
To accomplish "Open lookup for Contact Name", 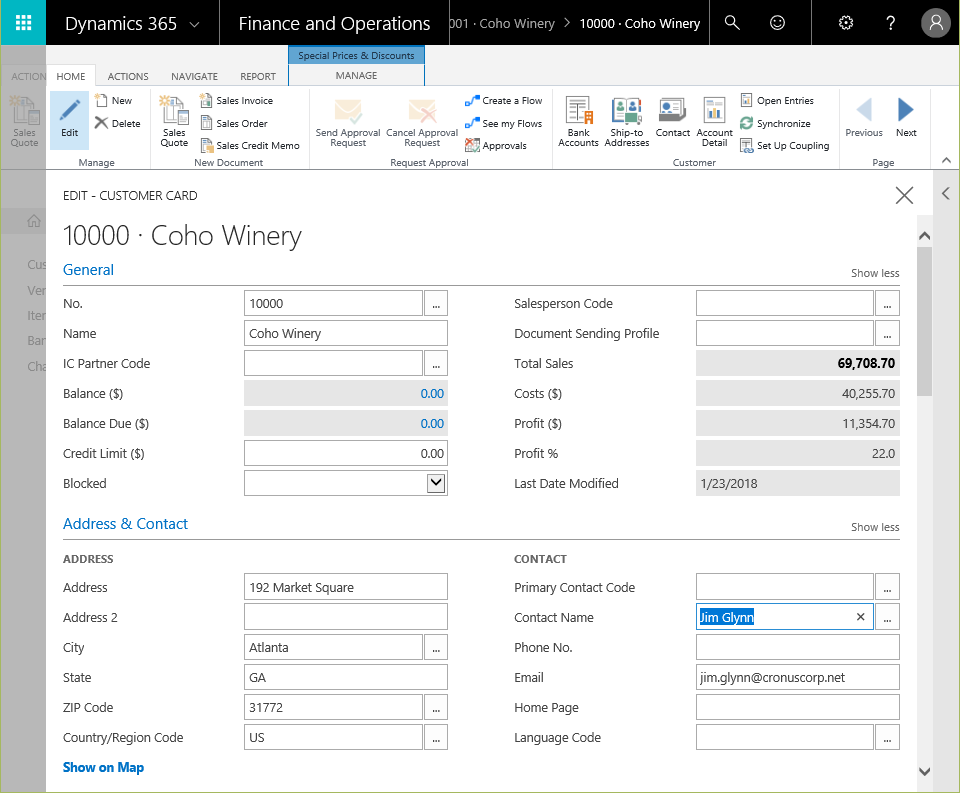I will [x=887, y=618].
